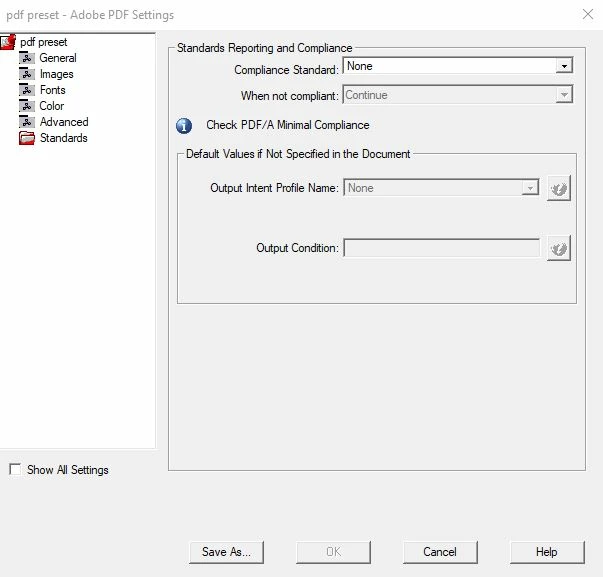Click the Cancel button
The image size is (603, 577).
point(440,552)
